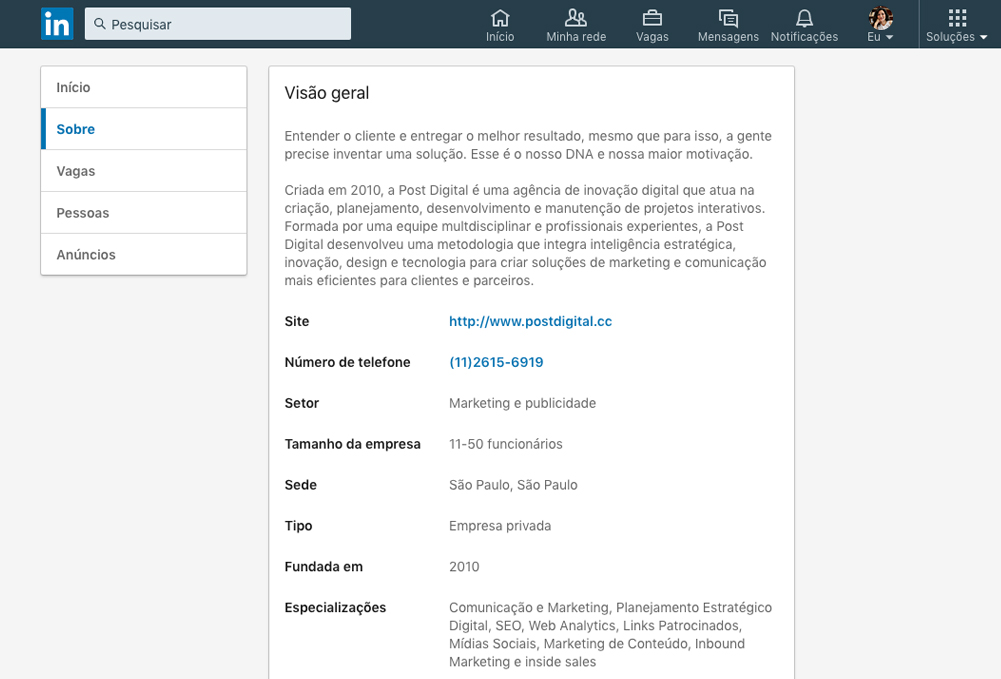This screenshot has height=679, width=1001.
Task: Open the Início home icon
Action: 500,18
